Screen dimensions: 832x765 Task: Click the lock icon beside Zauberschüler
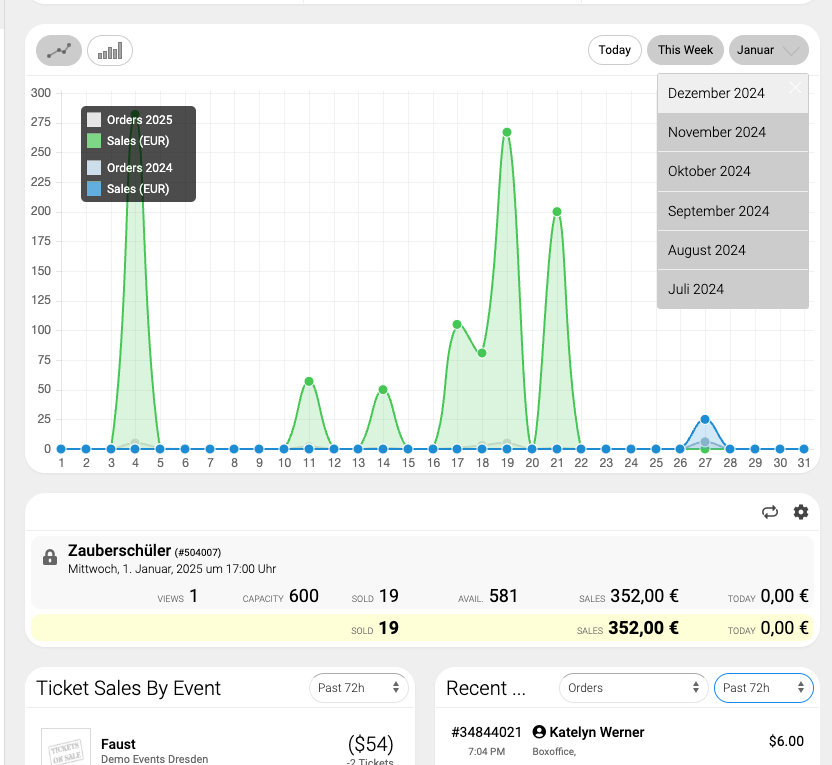pos(50,558)
